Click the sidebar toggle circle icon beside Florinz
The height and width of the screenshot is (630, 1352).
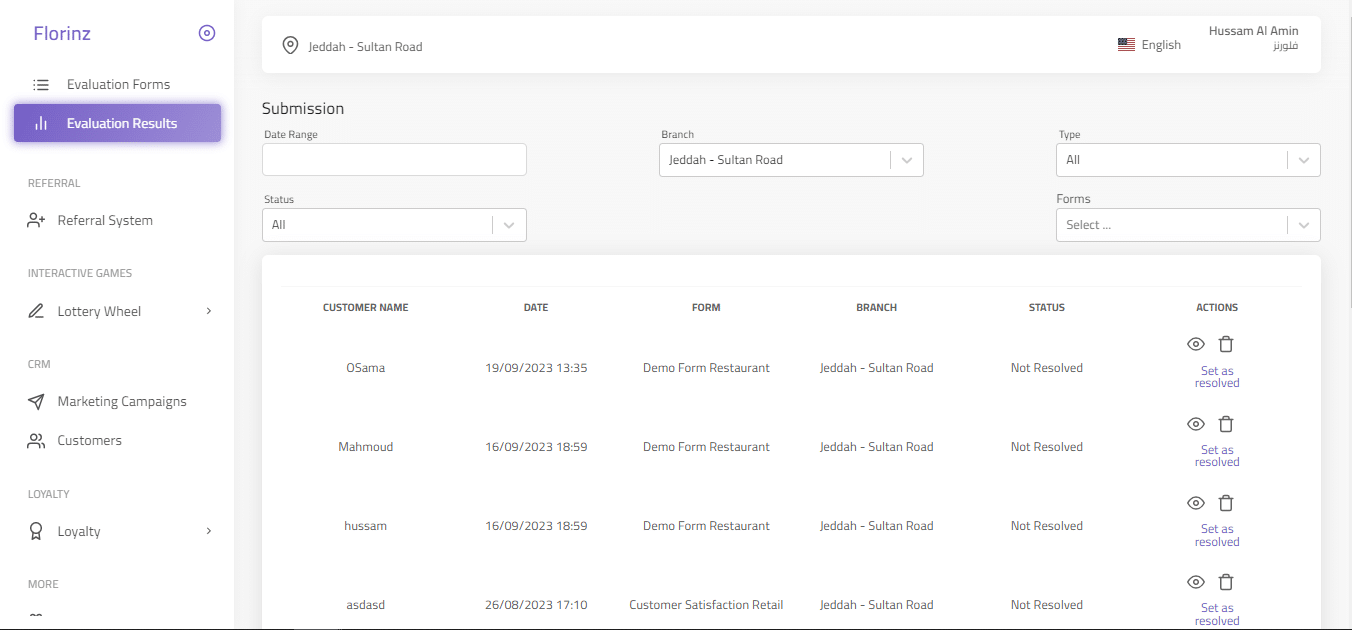click(207, 33)
